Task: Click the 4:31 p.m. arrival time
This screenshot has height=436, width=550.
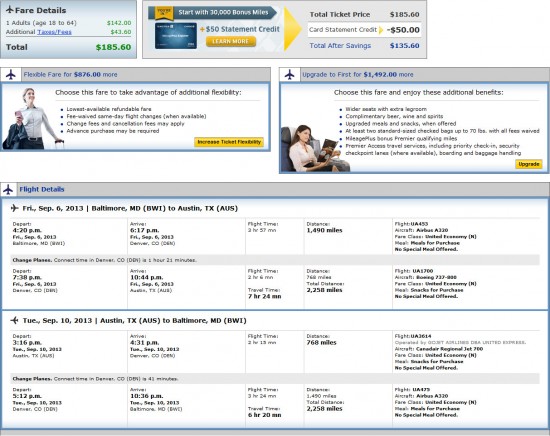Action: (x=145, y=343)
